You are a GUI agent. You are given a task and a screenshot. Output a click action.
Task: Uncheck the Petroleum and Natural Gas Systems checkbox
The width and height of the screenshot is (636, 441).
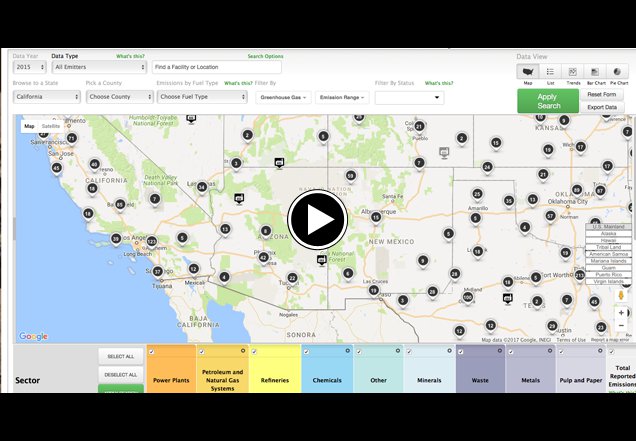[x=202, y=352]
